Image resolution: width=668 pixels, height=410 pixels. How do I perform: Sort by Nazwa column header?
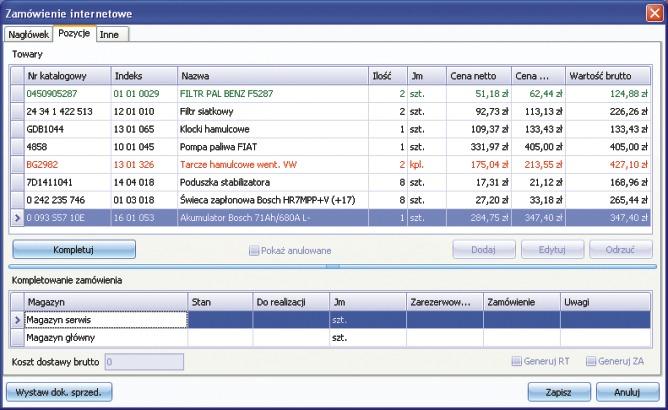273,76
